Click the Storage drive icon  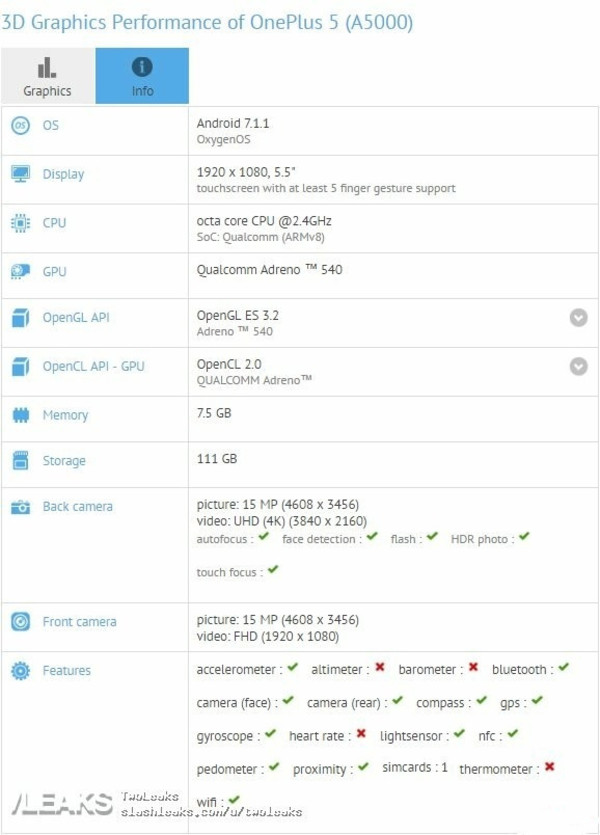20,461
